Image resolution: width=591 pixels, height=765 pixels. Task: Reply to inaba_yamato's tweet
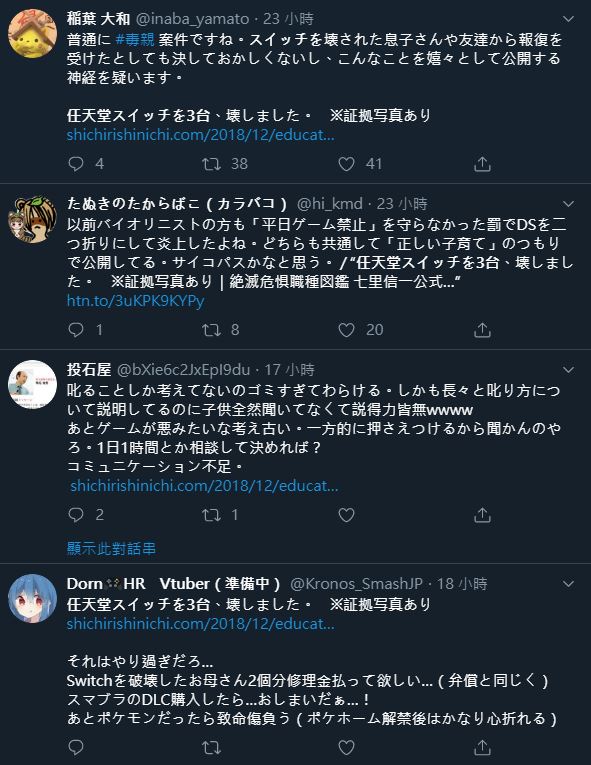tap(76, 164)
